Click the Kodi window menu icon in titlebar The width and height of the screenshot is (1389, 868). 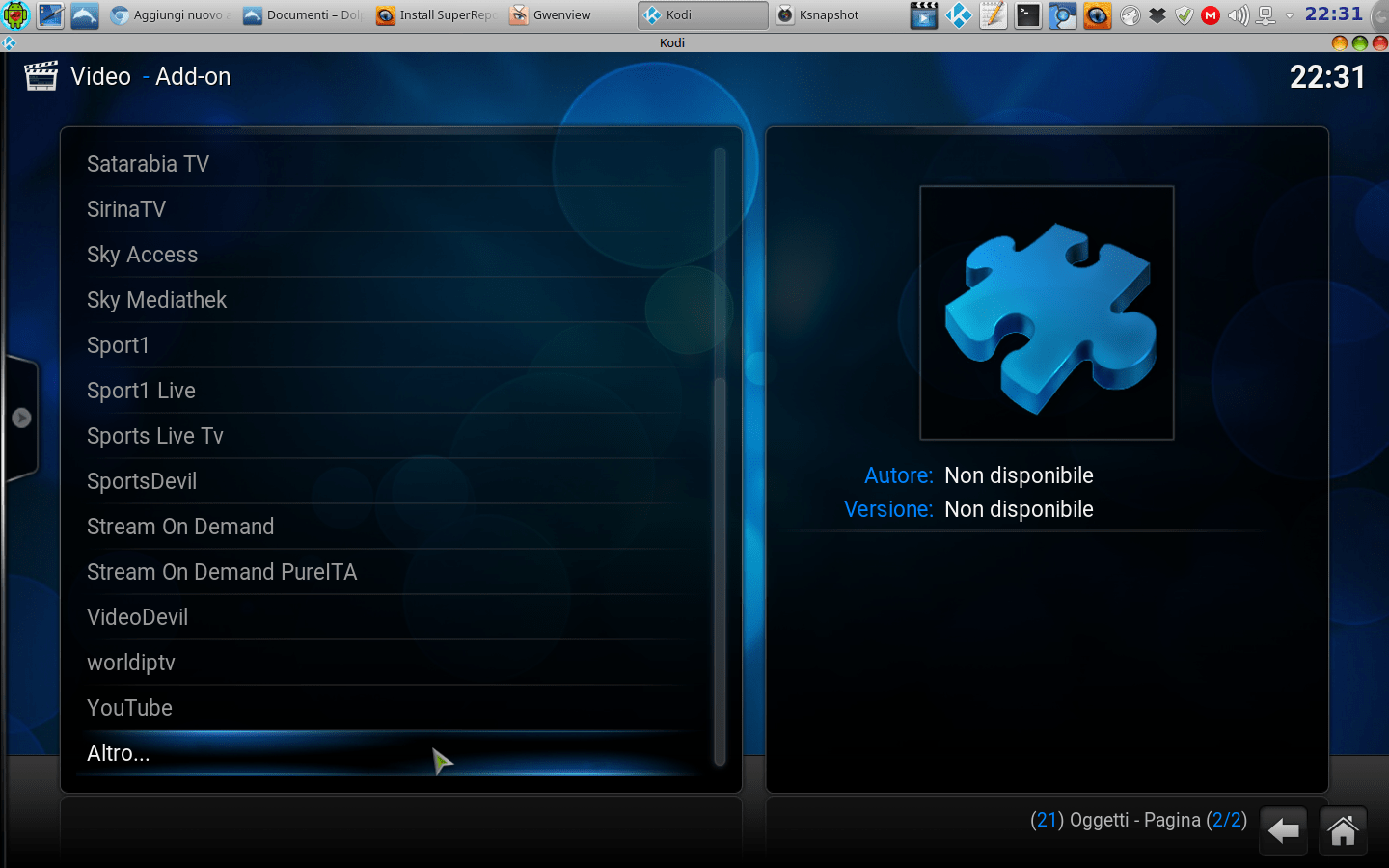[9, 43]
